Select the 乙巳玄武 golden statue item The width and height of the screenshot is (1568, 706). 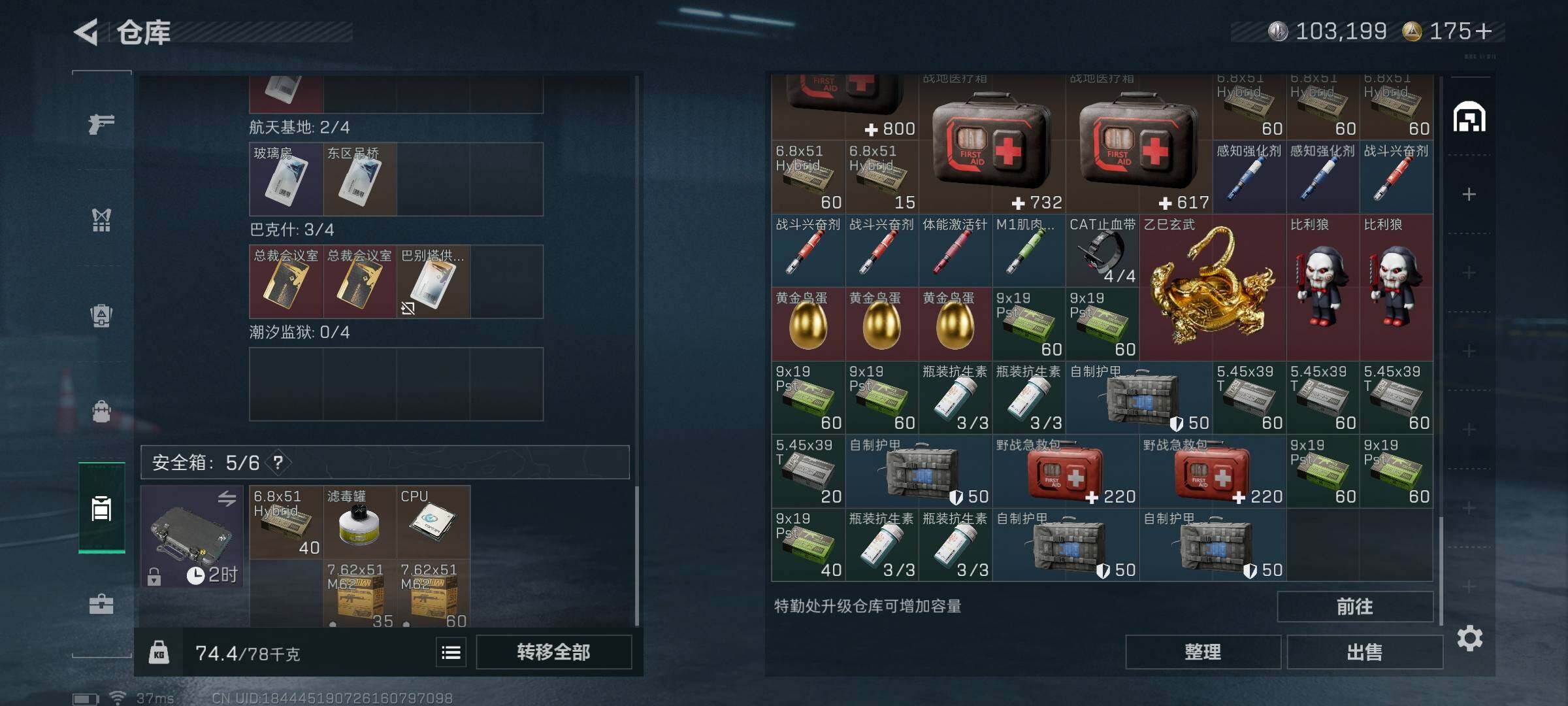click(x=1213, y=288)
